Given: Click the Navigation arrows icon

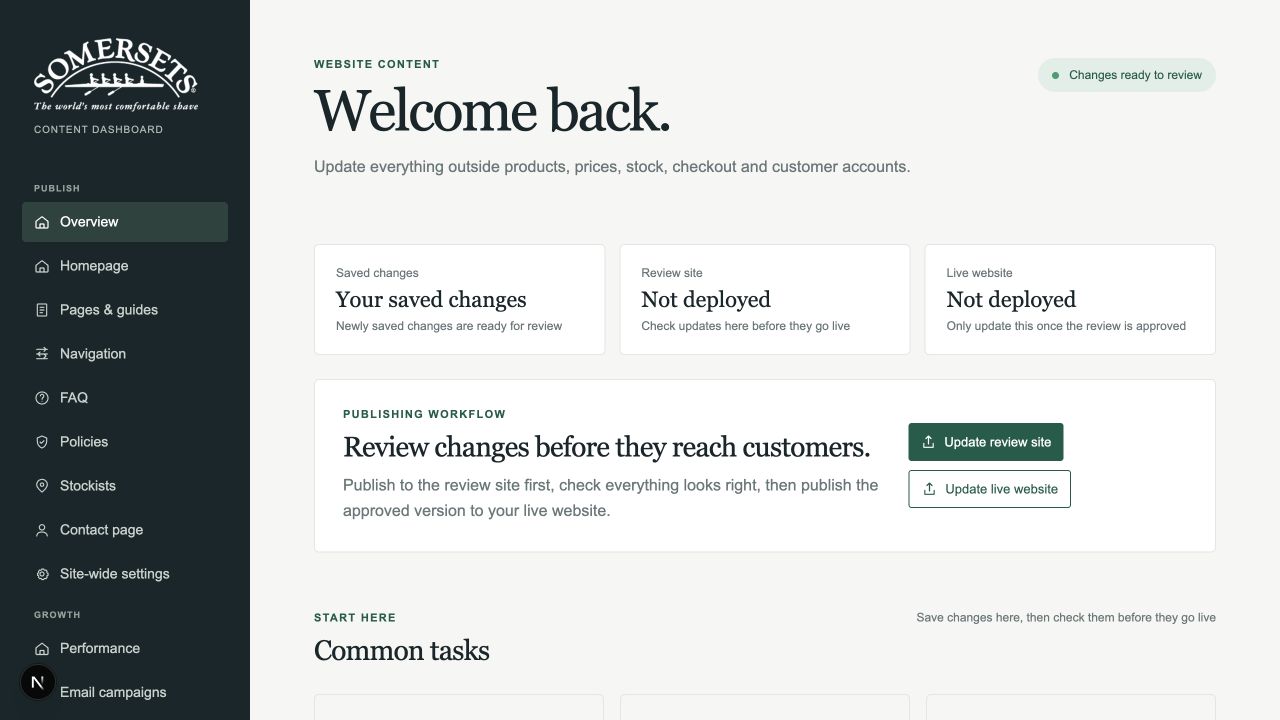Looking at the screenshot, I should click(x=42, y=354).
